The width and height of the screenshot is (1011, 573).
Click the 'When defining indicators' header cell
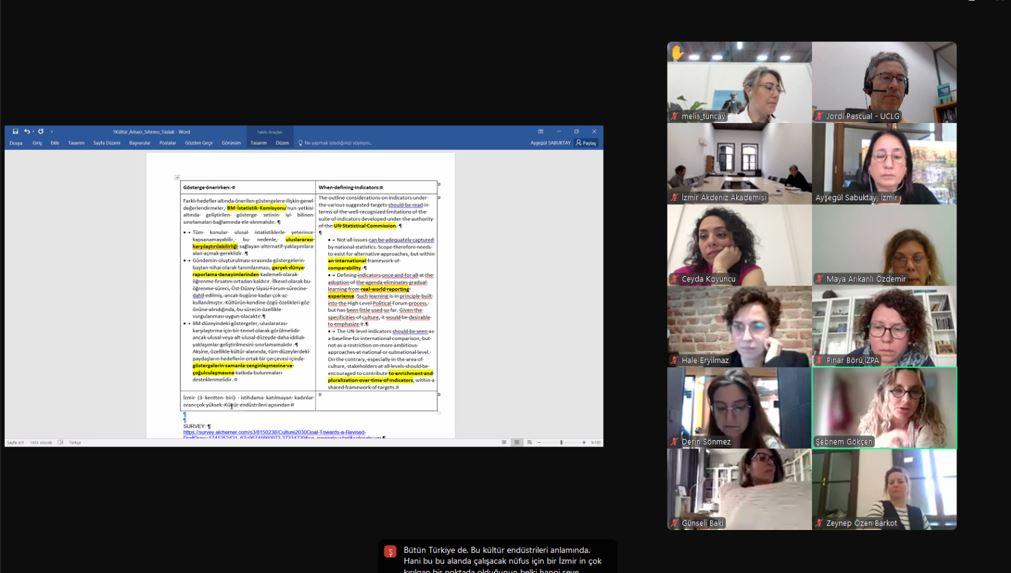[377, 188]
